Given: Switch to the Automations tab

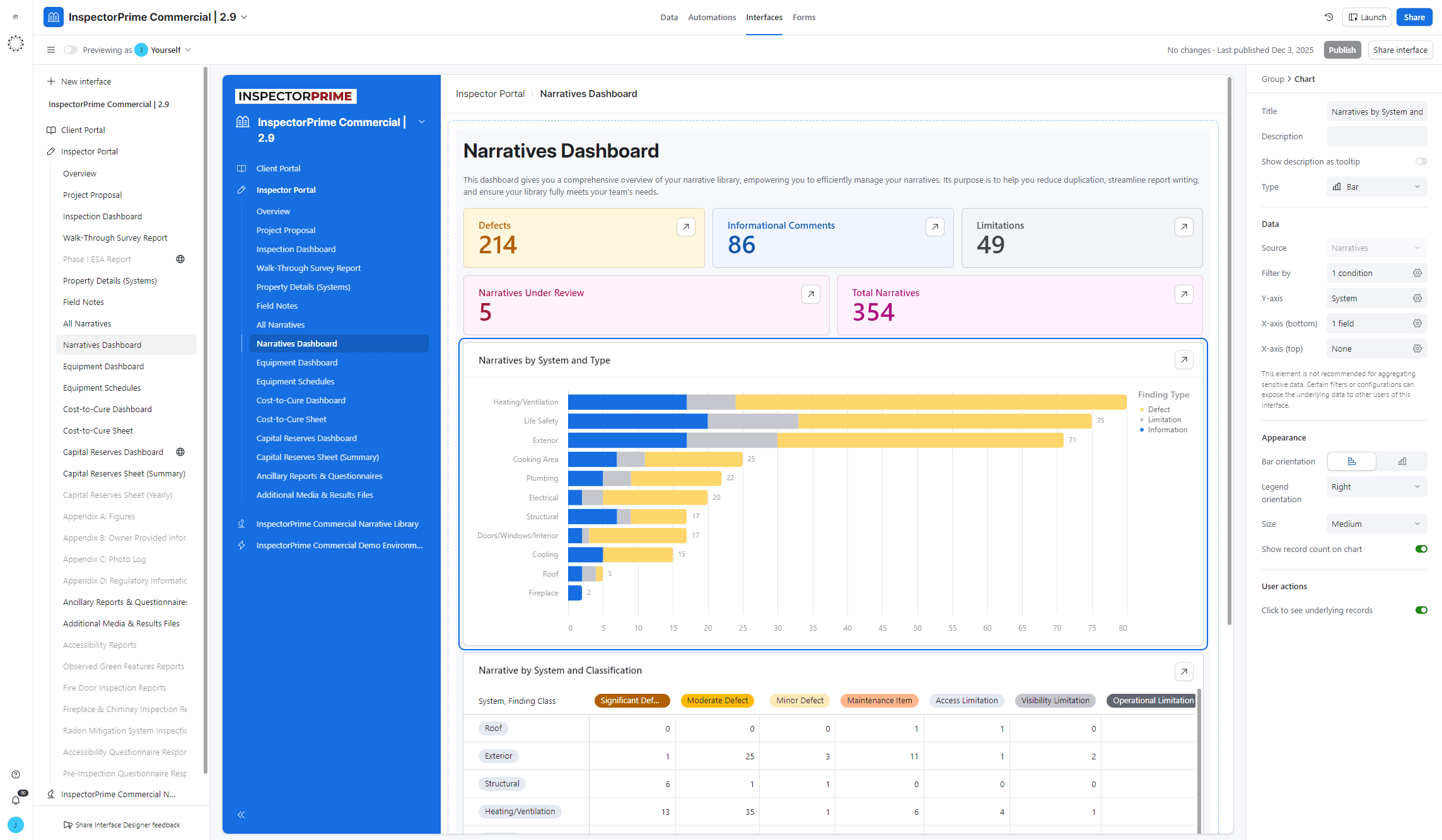Looking at the screenshot, I should click(712, 17).
